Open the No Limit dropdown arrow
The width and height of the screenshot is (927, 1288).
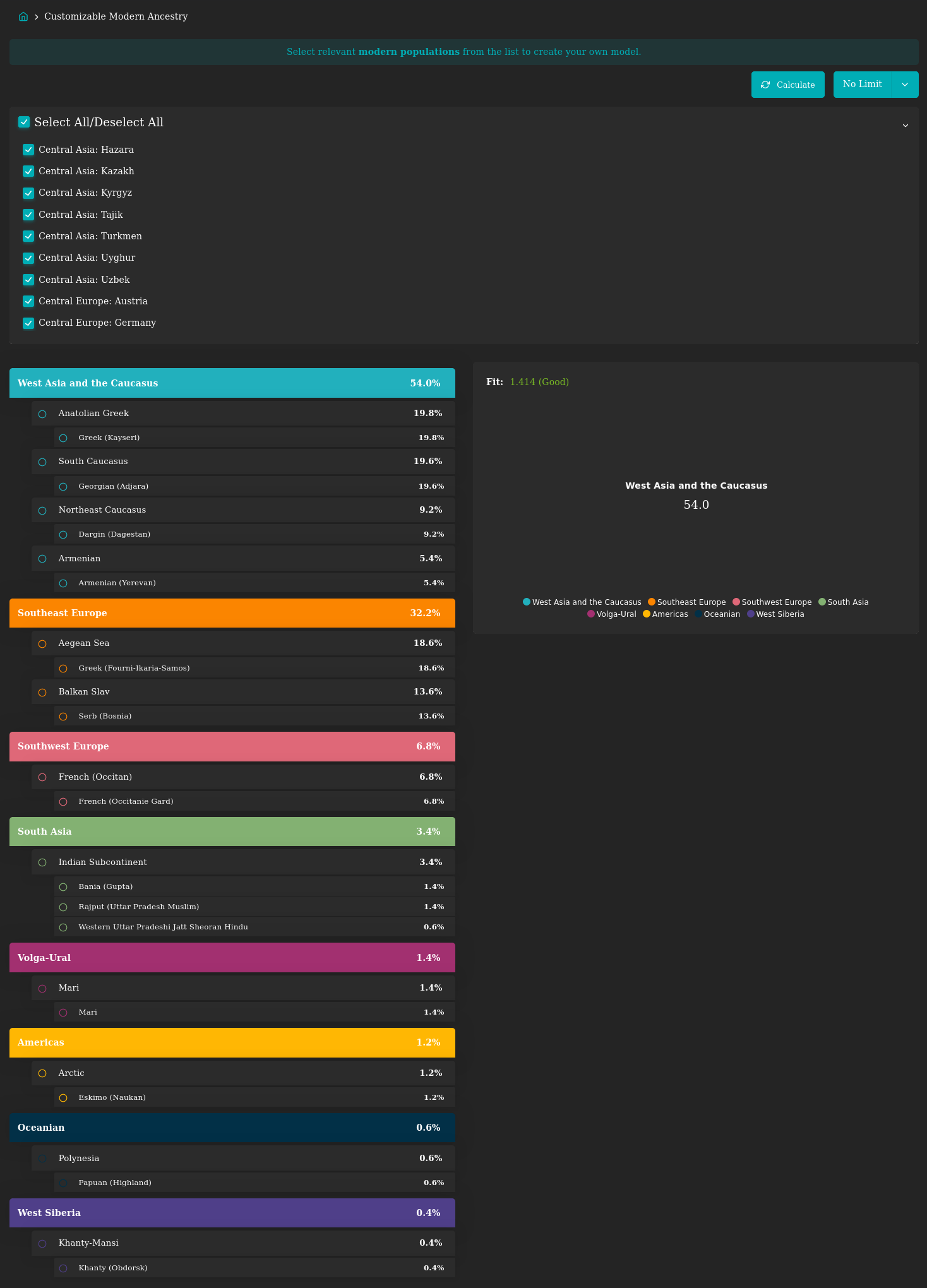point(905,85)
